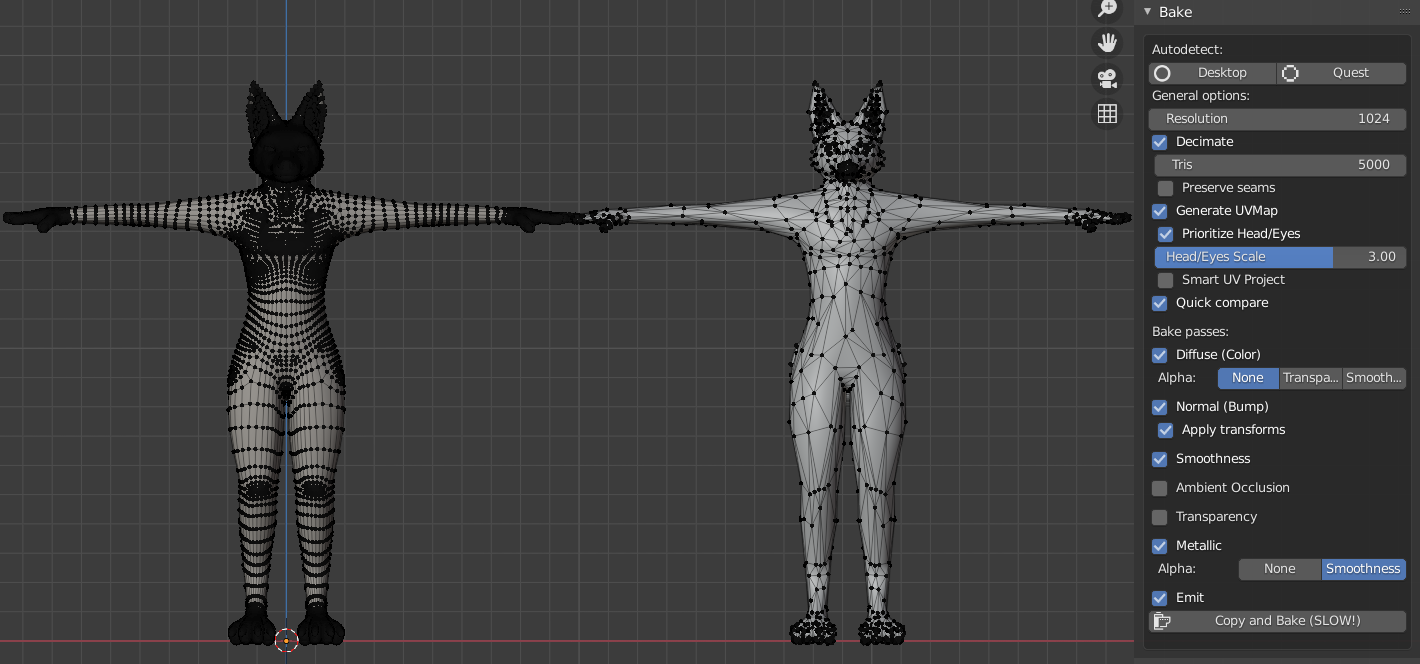Image resolution: width=1420 pixels, height=664 pixels.
Task: Click the zoom view magnifier icon
Action: pos(1107,9)
